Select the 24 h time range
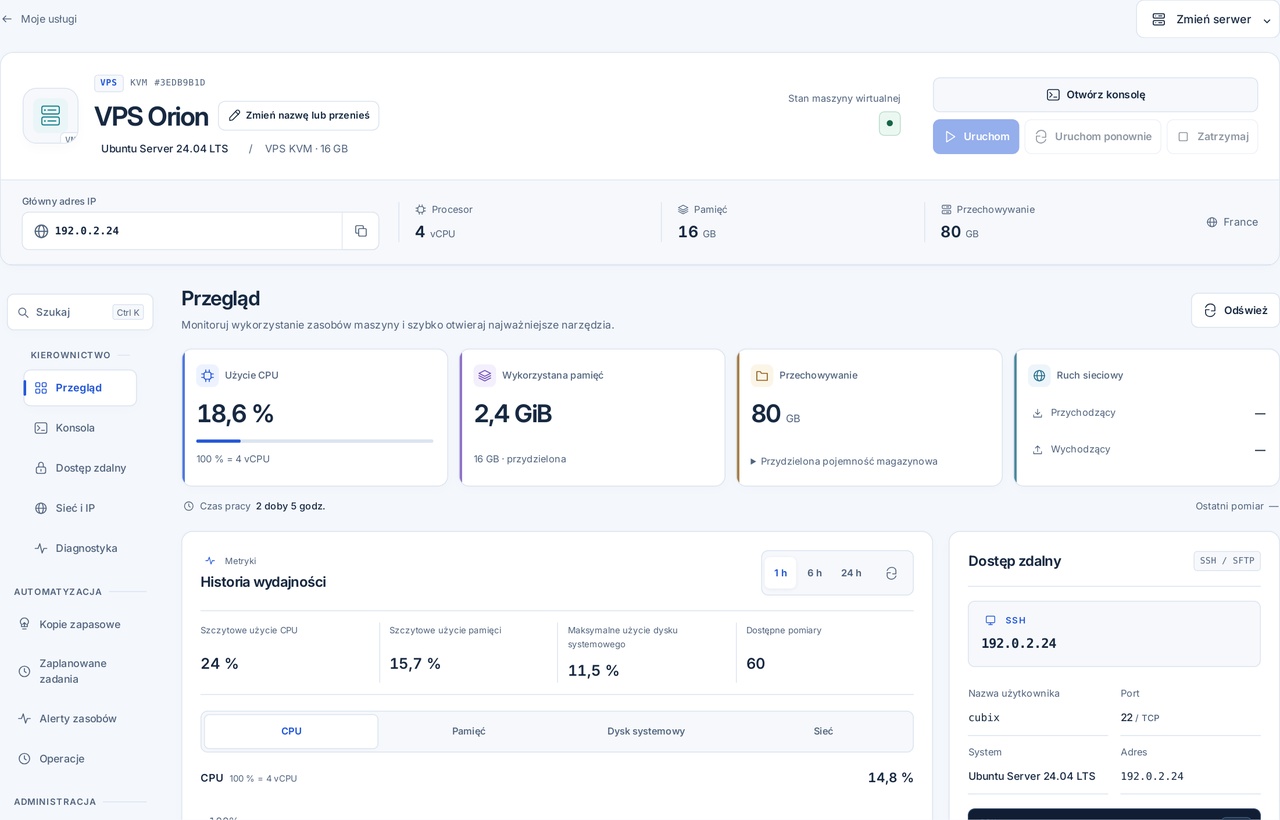This screenshot has height=820, width=1280. pos(851,573)
